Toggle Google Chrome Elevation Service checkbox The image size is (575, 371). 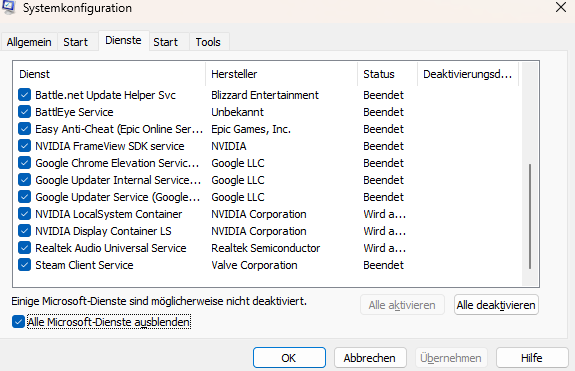[x=24, y=163]
